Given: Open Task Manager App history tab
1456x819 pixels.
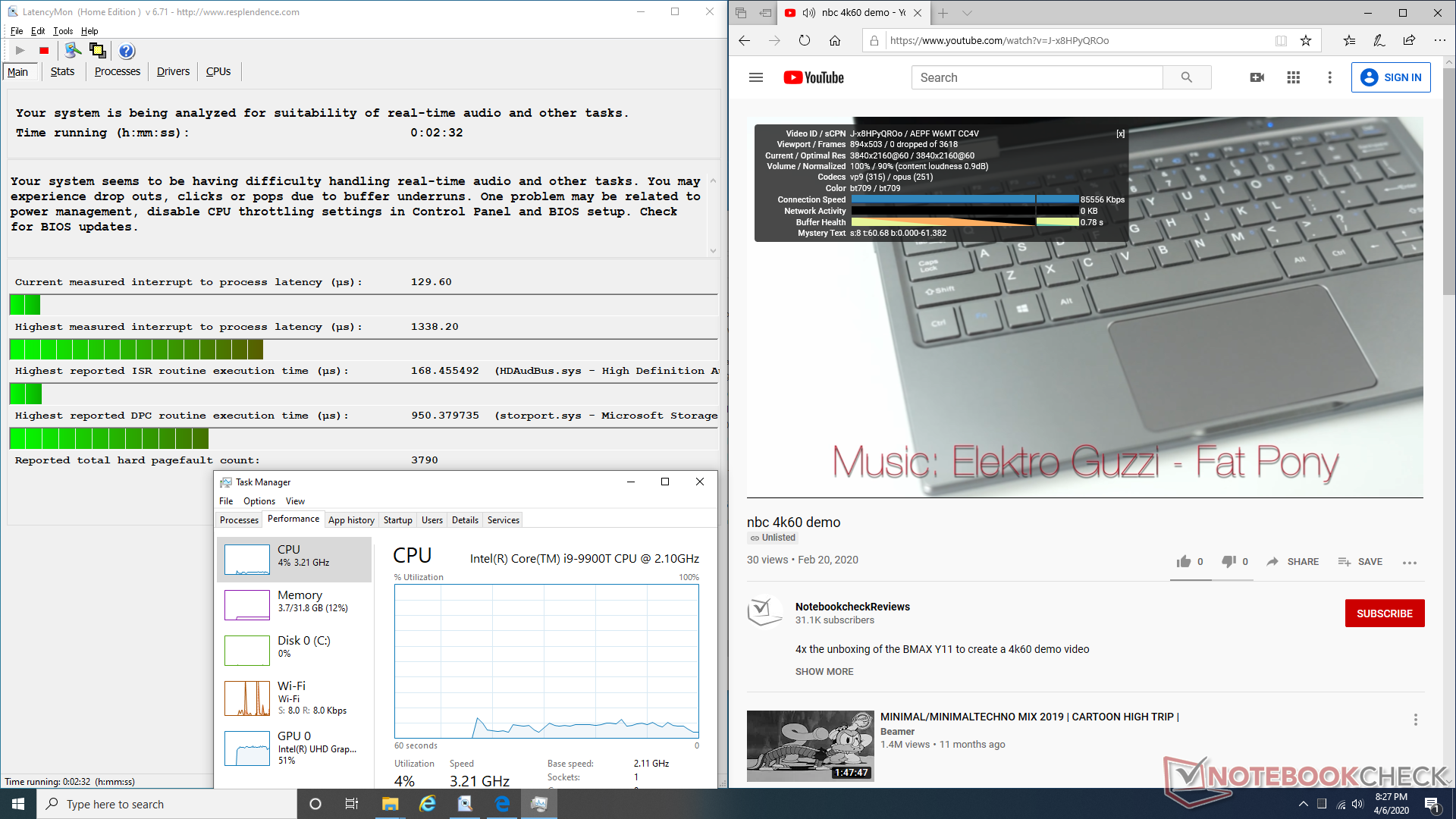Looking at the screenshot, I should tap(351, 520).
